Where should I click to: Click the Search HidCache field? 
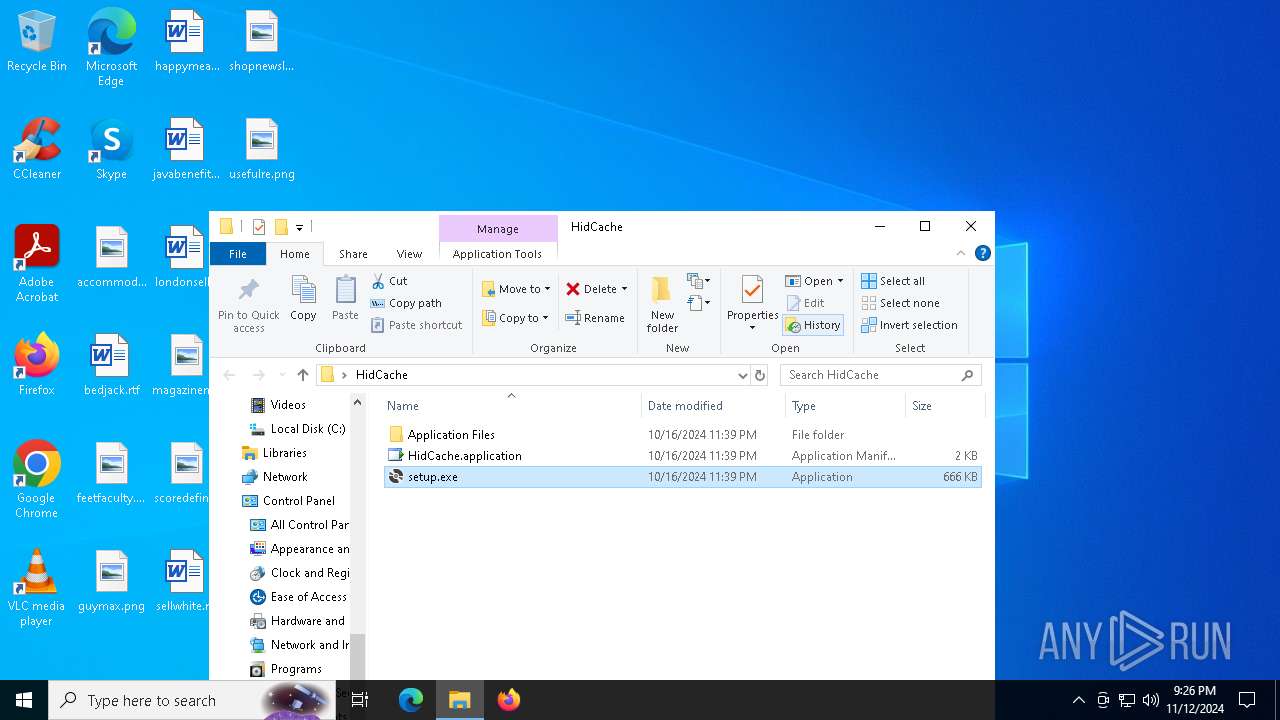coord(880,375)
